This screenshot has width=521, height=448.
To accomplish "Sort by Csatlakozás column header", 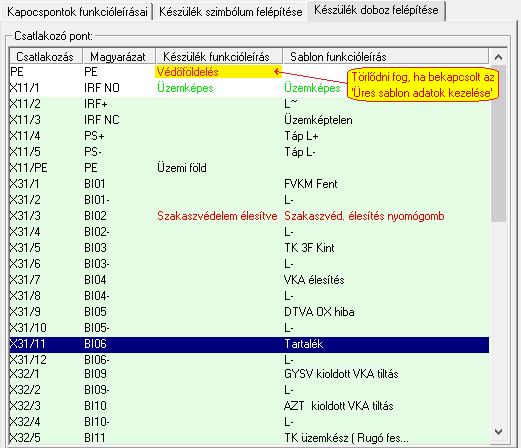I will click(x=46, y=57).
